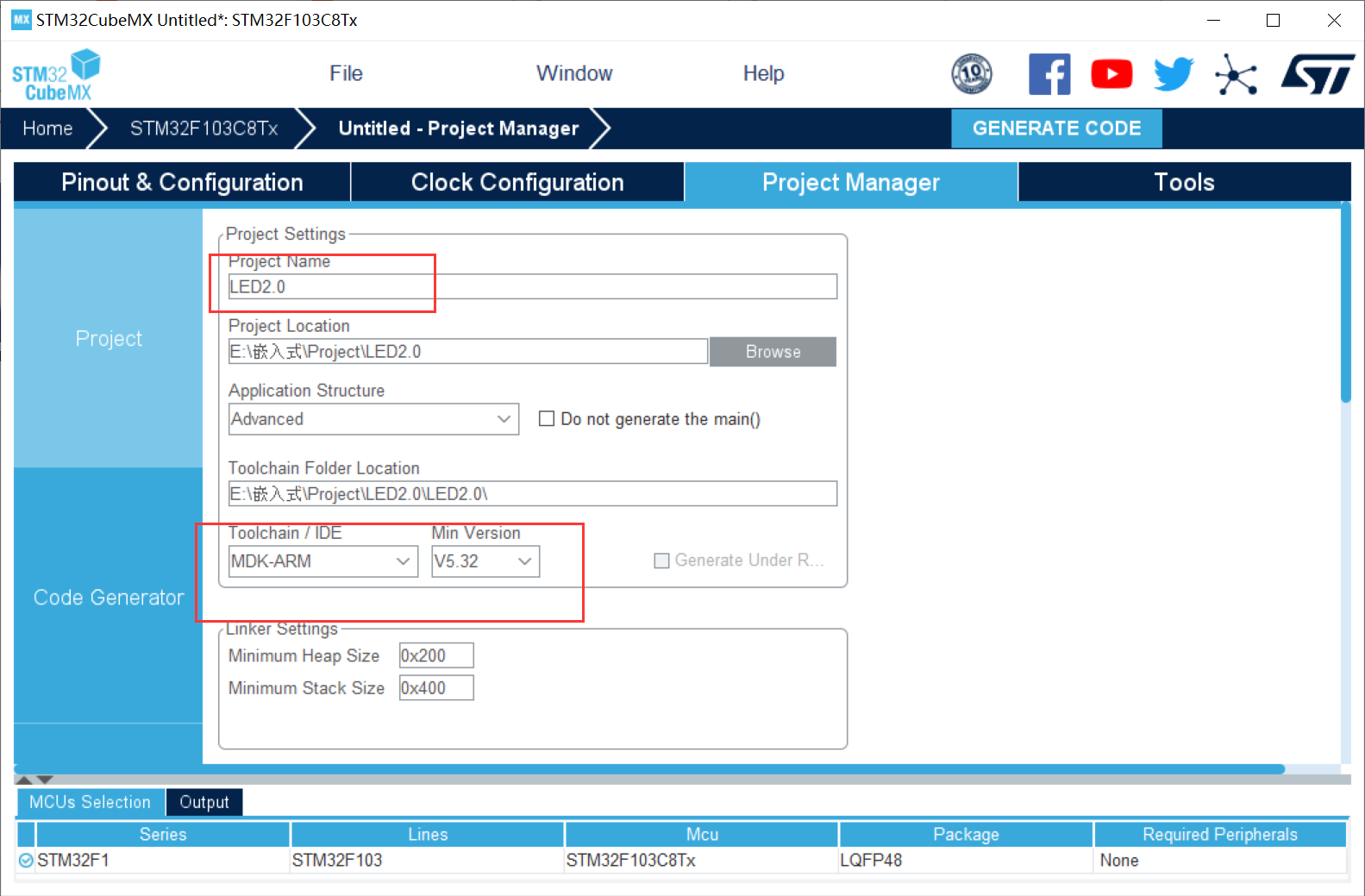1365x896 pixels.
Task: Click the STM32CubeMX logo
Action: (x=56, y=75)
